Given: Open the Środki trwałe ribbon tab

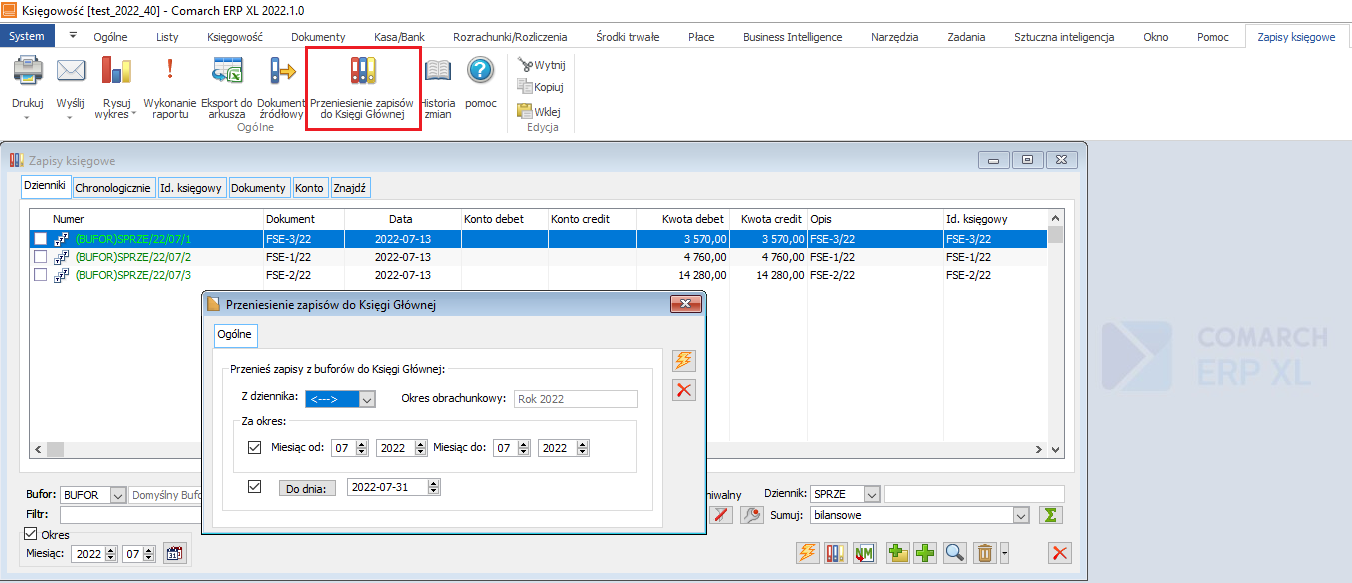Looking at the screenshot, I should (x=627, y=37).
